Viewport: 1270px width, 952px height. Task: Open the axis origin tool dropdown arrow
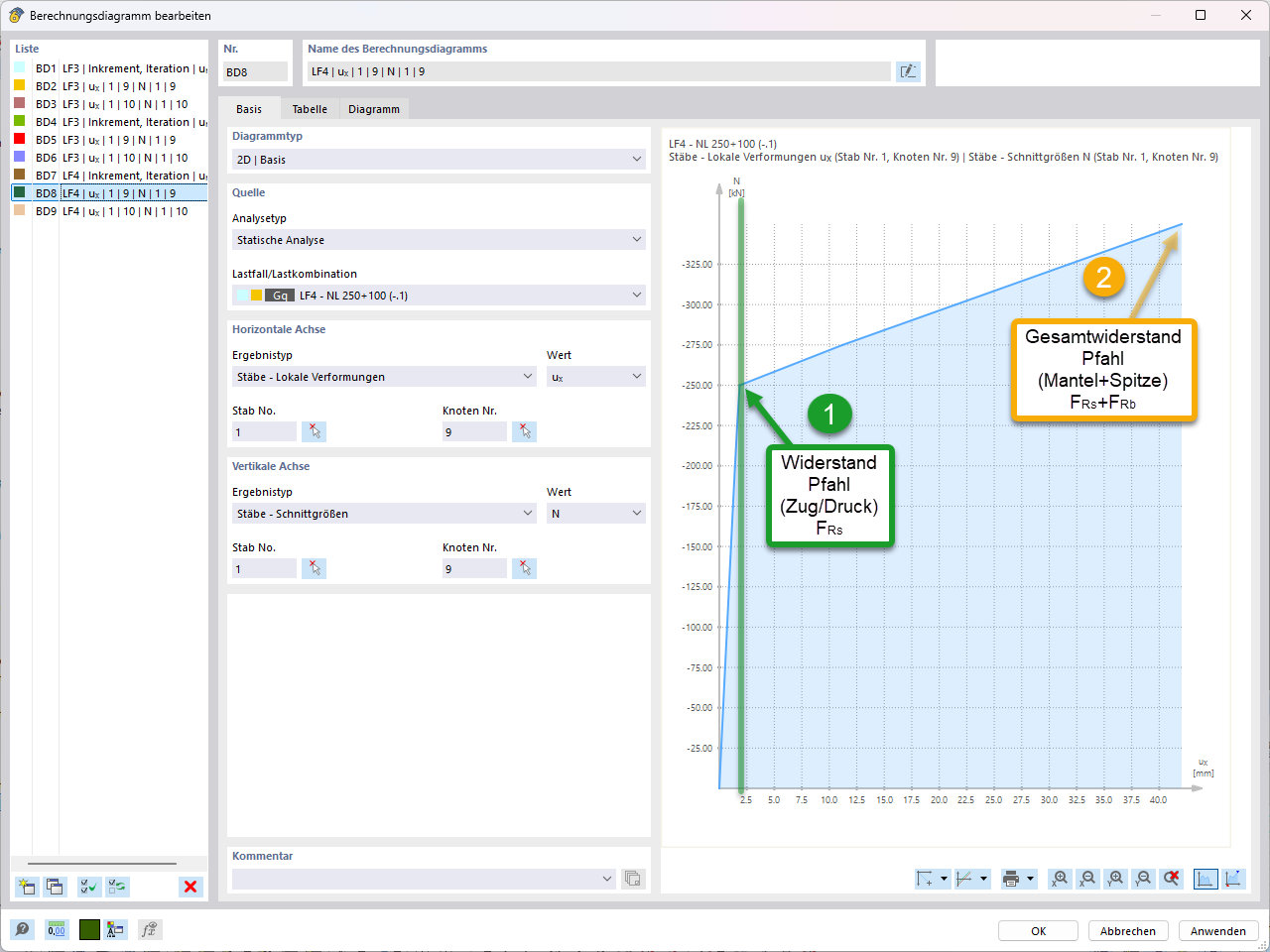[x=944, y=879]
